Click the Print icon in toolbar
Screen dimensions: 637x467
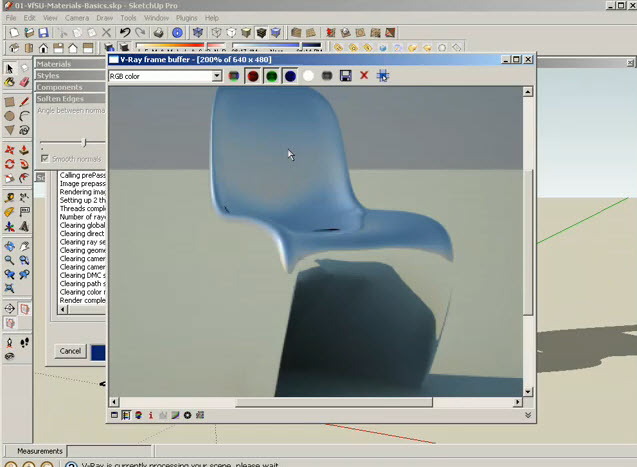[158, 32]
